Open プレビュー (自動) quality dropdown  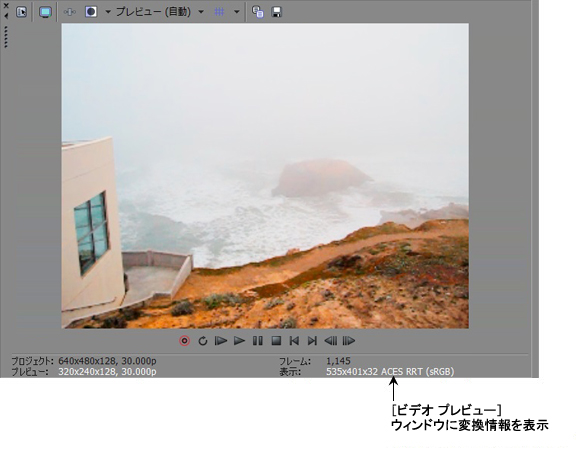tap(160, 12)
